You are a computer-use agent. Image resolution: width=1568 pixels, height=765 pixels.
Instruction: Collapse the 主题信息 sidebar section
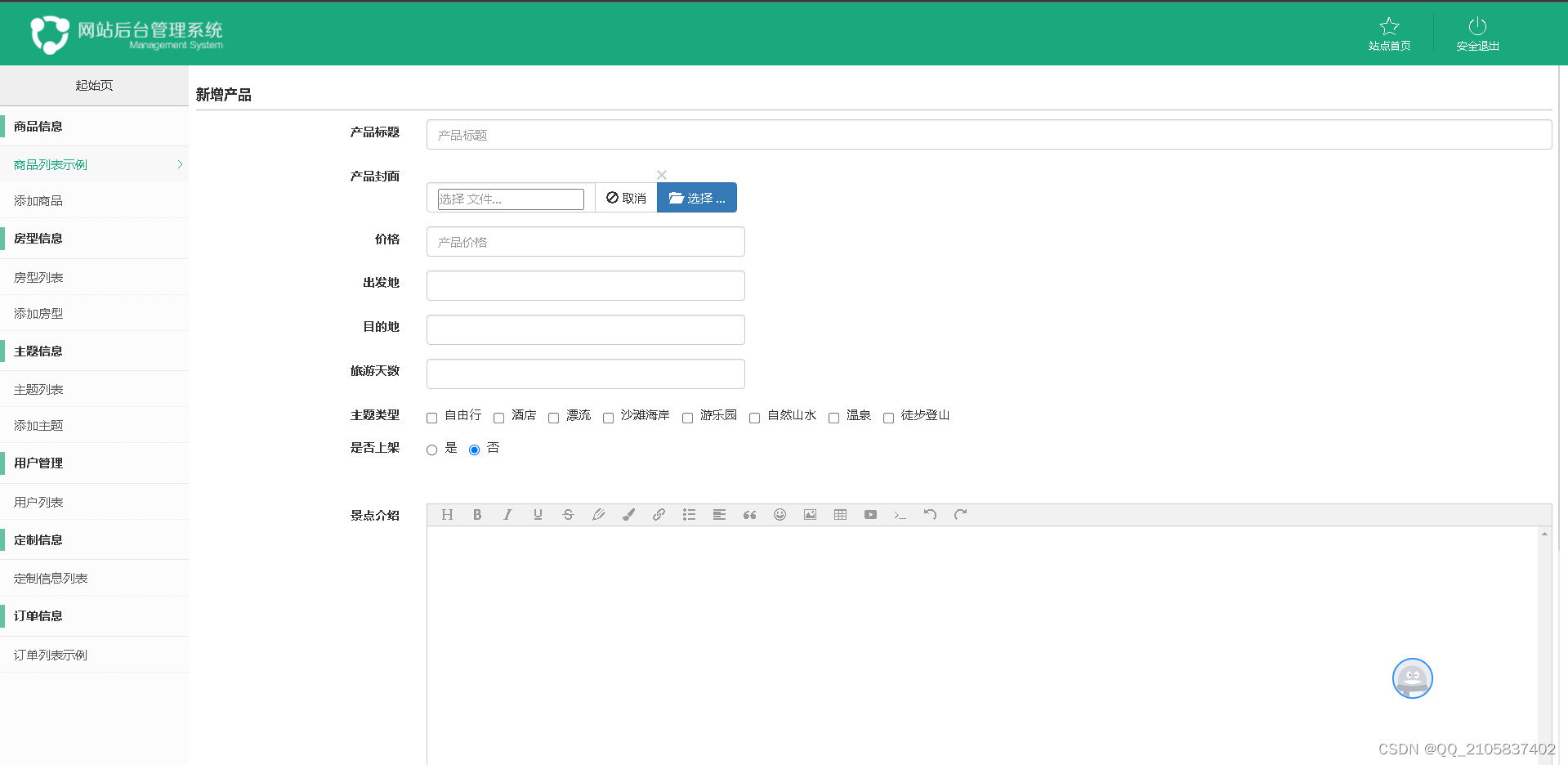(94, 351)
